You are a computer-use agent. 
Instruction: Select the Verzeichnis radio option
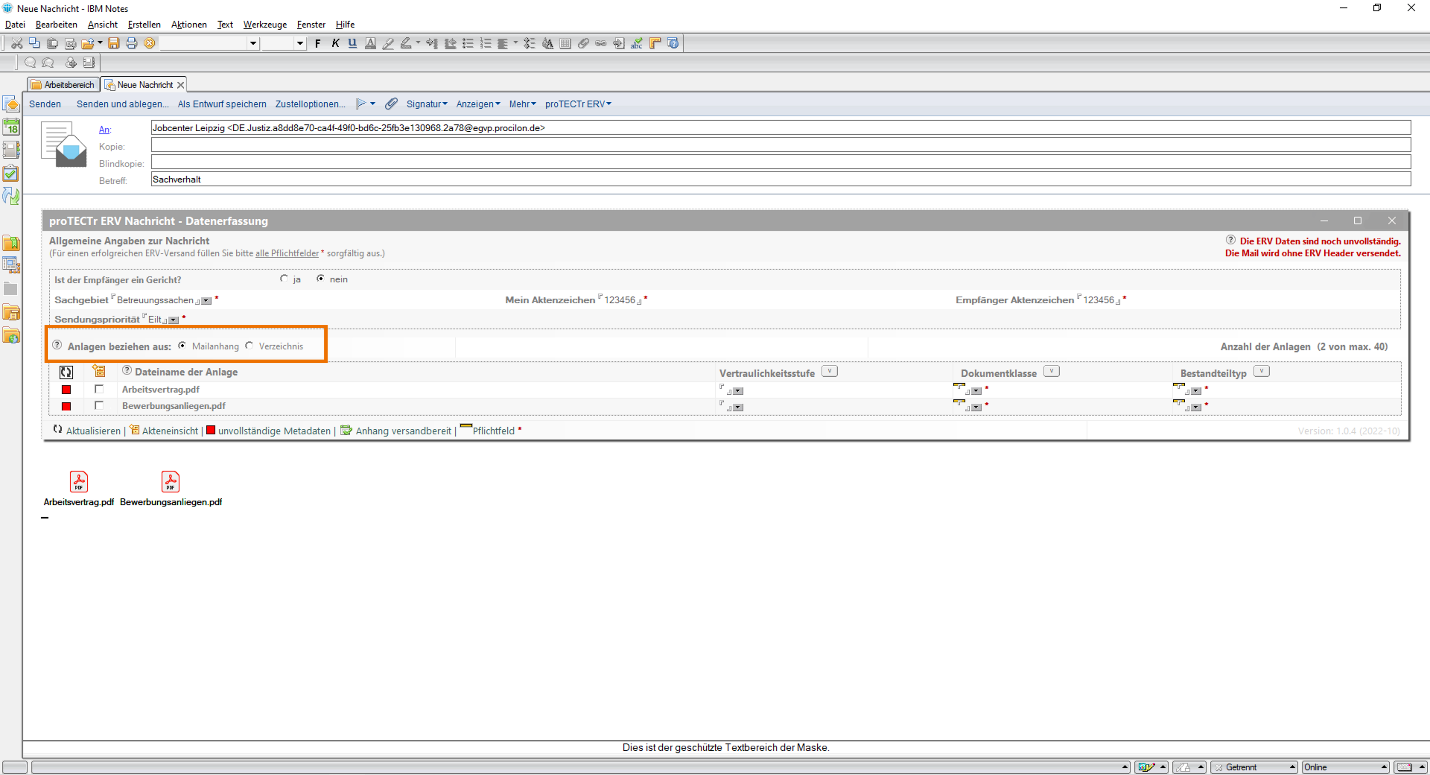(250, 346)
